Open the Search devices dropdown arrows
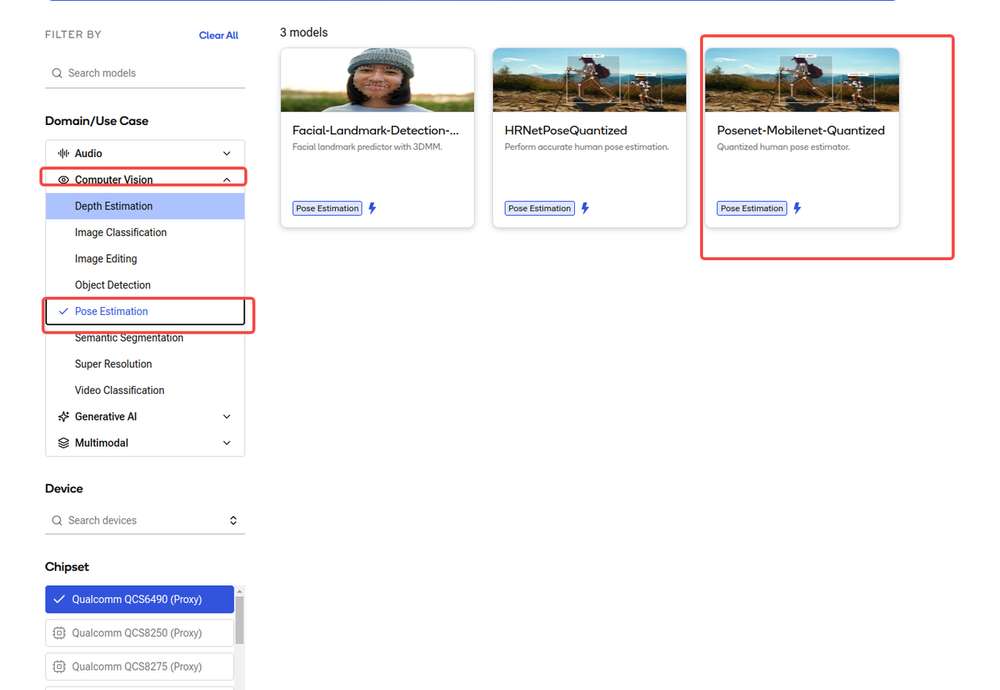Image resolution: width=1000 pixels, height=690 pixels. click(233, 520)
